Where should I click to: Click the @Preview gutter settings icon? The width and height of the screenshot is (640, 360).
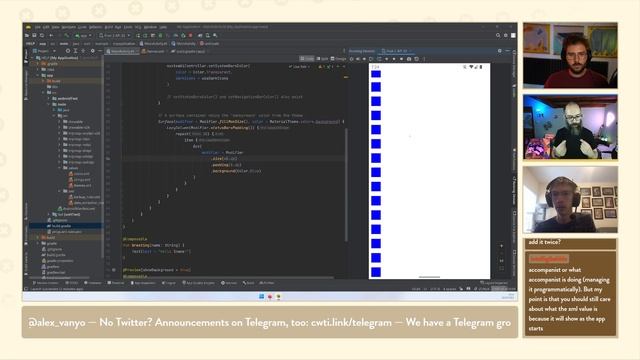coord(114,270)
